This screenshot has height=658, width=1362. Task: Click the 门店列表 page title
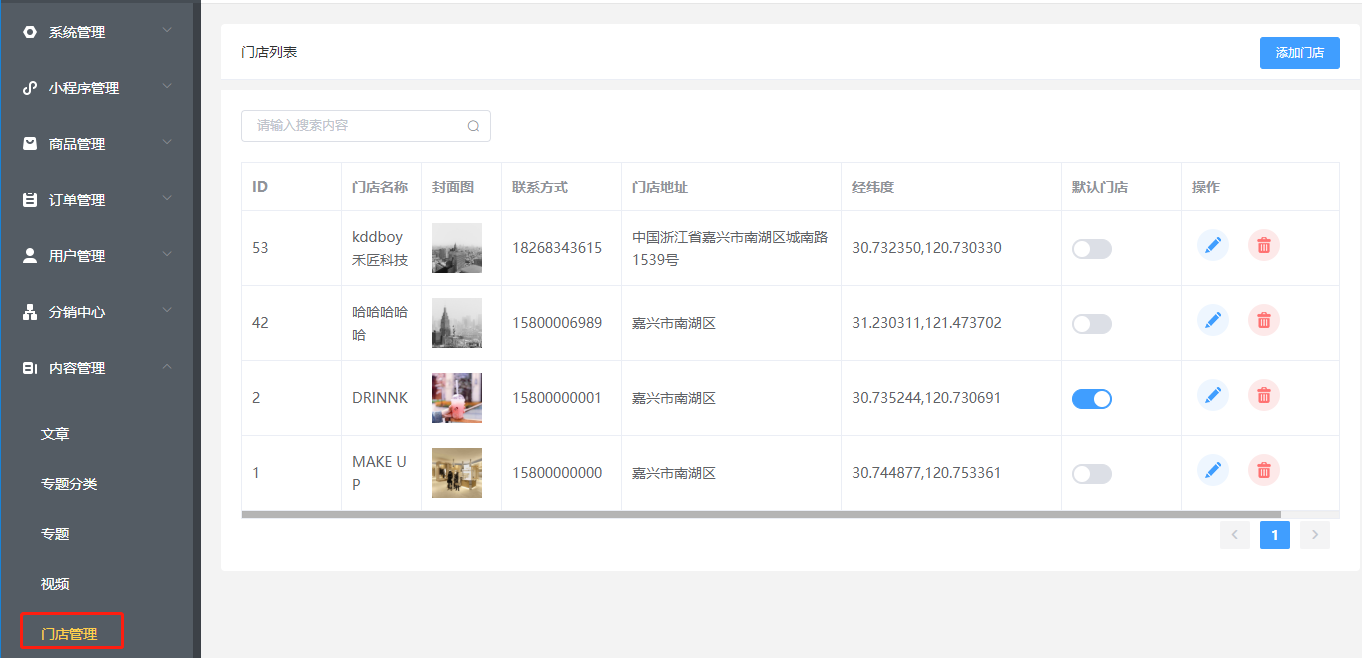pos(269,52)
